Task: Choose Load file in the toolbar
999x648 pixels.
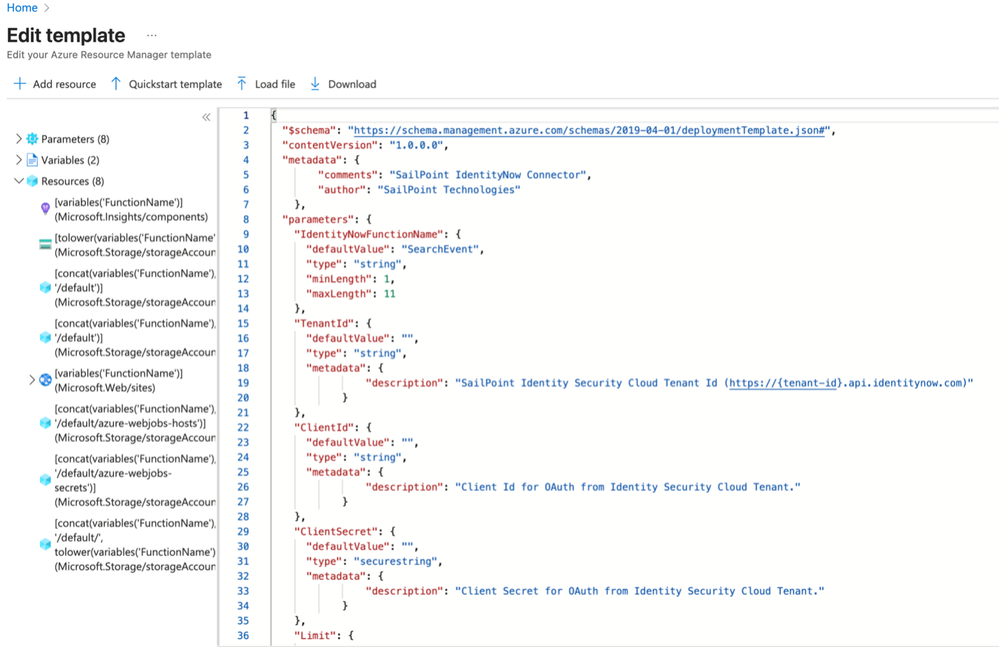Action: (x=275, y=84)
